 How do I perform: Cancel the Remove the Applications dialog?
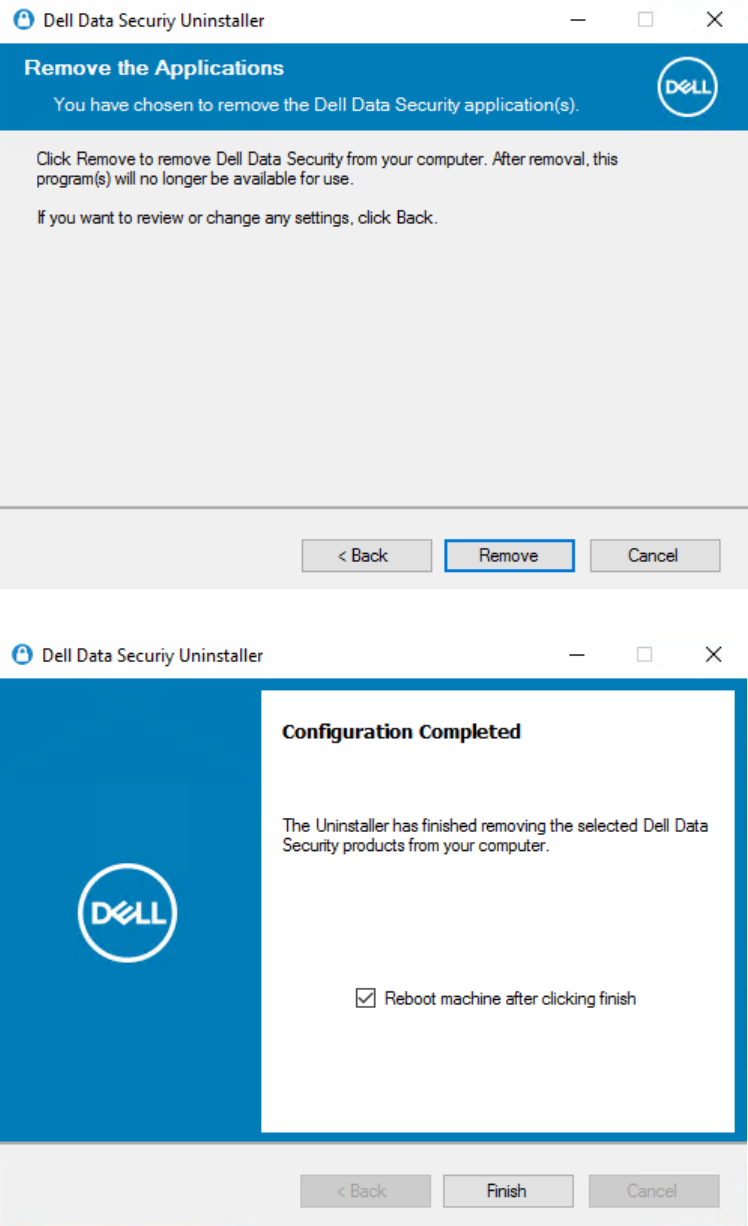pos(655,556)
